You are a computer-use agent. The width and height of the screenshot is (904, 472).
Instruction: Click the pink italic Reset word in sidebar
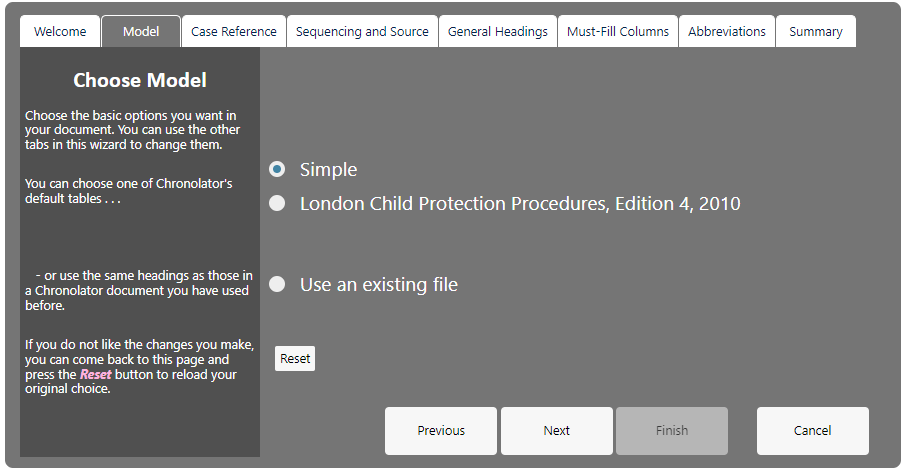[96, 374]
